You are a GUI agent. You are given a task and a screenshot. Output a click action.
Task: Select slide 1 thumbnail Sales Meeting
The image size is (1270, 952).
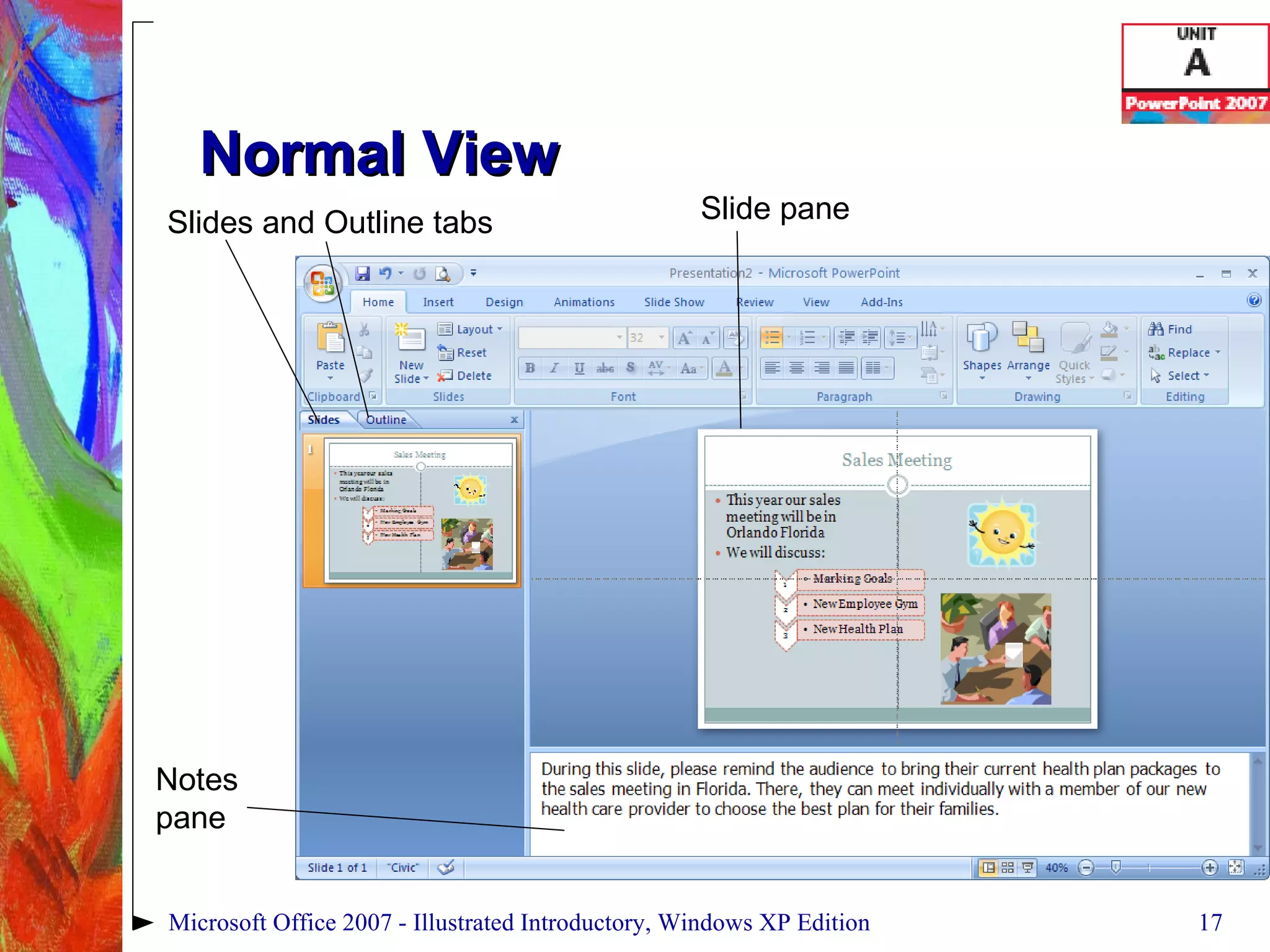click(420, 511)
